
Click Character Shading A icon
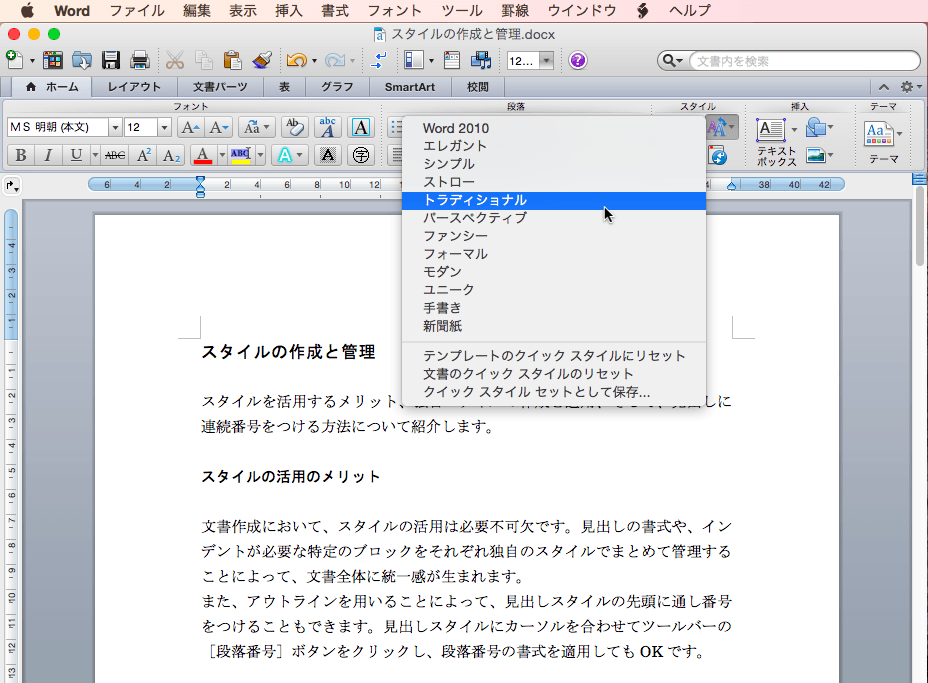327,155
